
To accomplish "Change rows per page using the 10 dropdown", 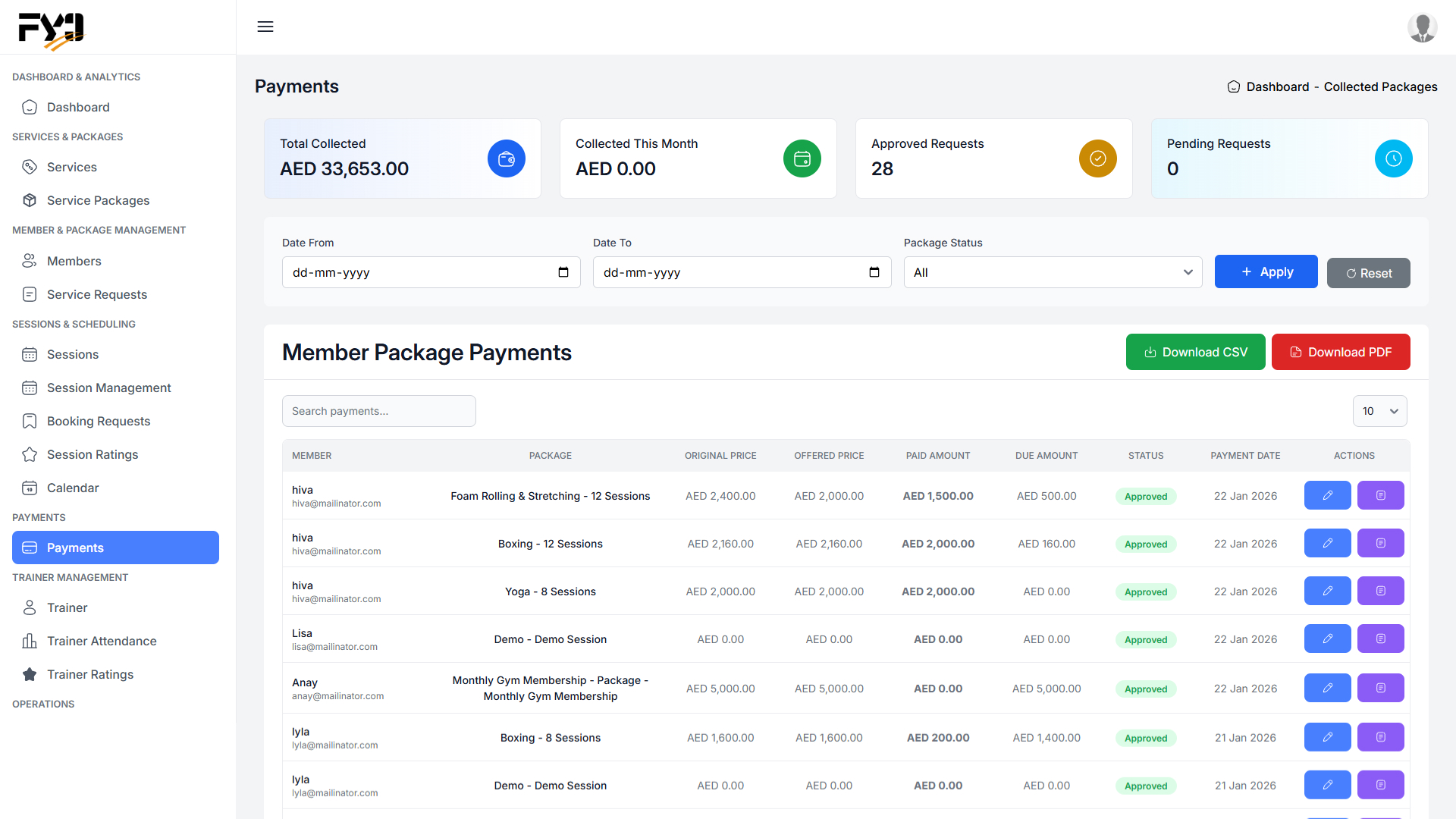I will [1379, 411].
